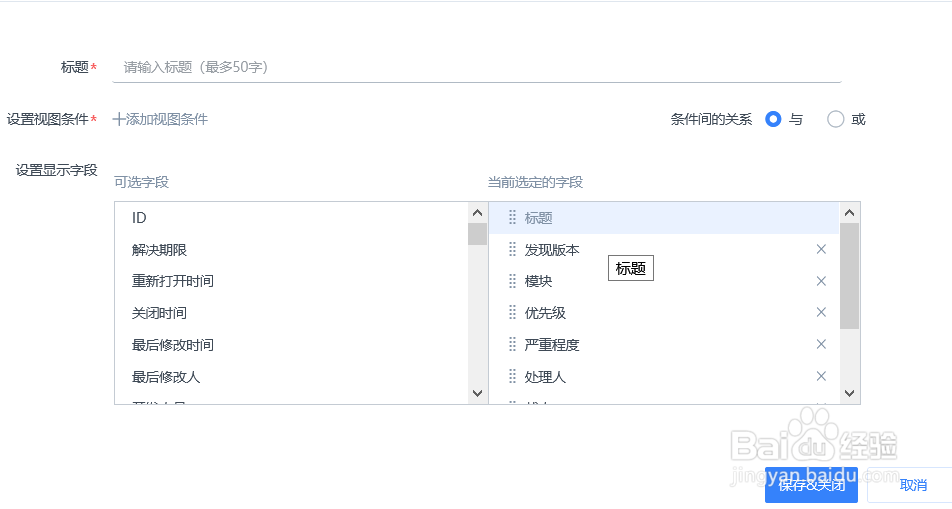Click the 取消 button
The image size is (952, 509).
coord(913,485)
